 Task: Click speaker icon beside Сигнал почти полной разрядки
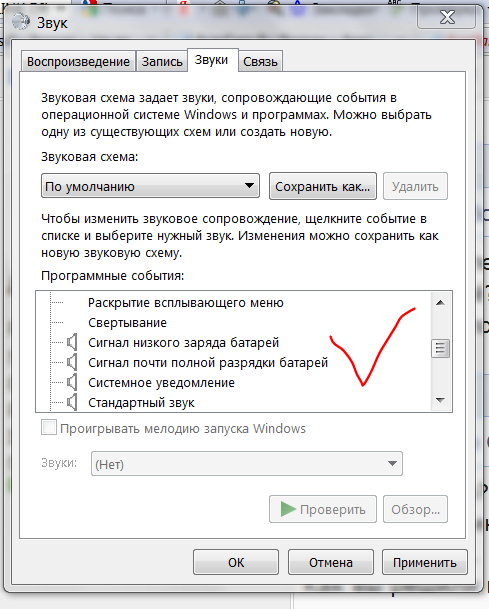[x=72, y=362]
